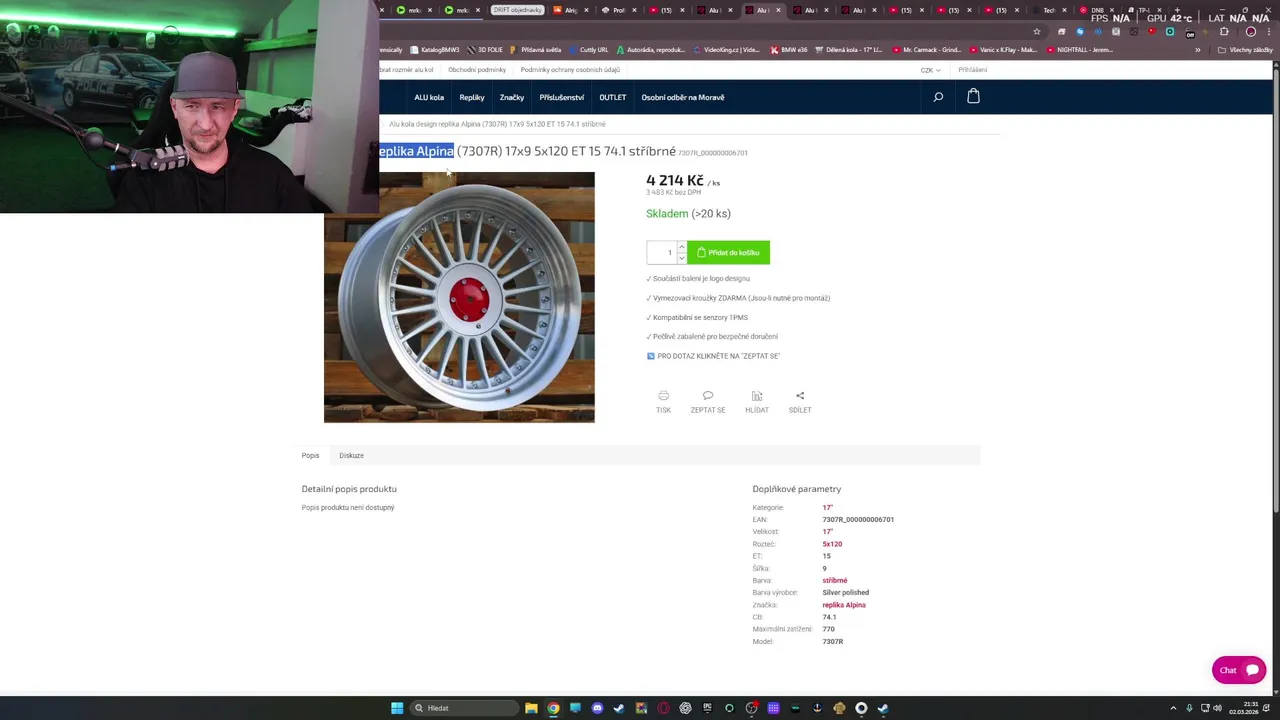Click the breadcrumb Alu kola design replika Alpina
Viewport: 1280px width, 720px height.
(x=497, y=124)
